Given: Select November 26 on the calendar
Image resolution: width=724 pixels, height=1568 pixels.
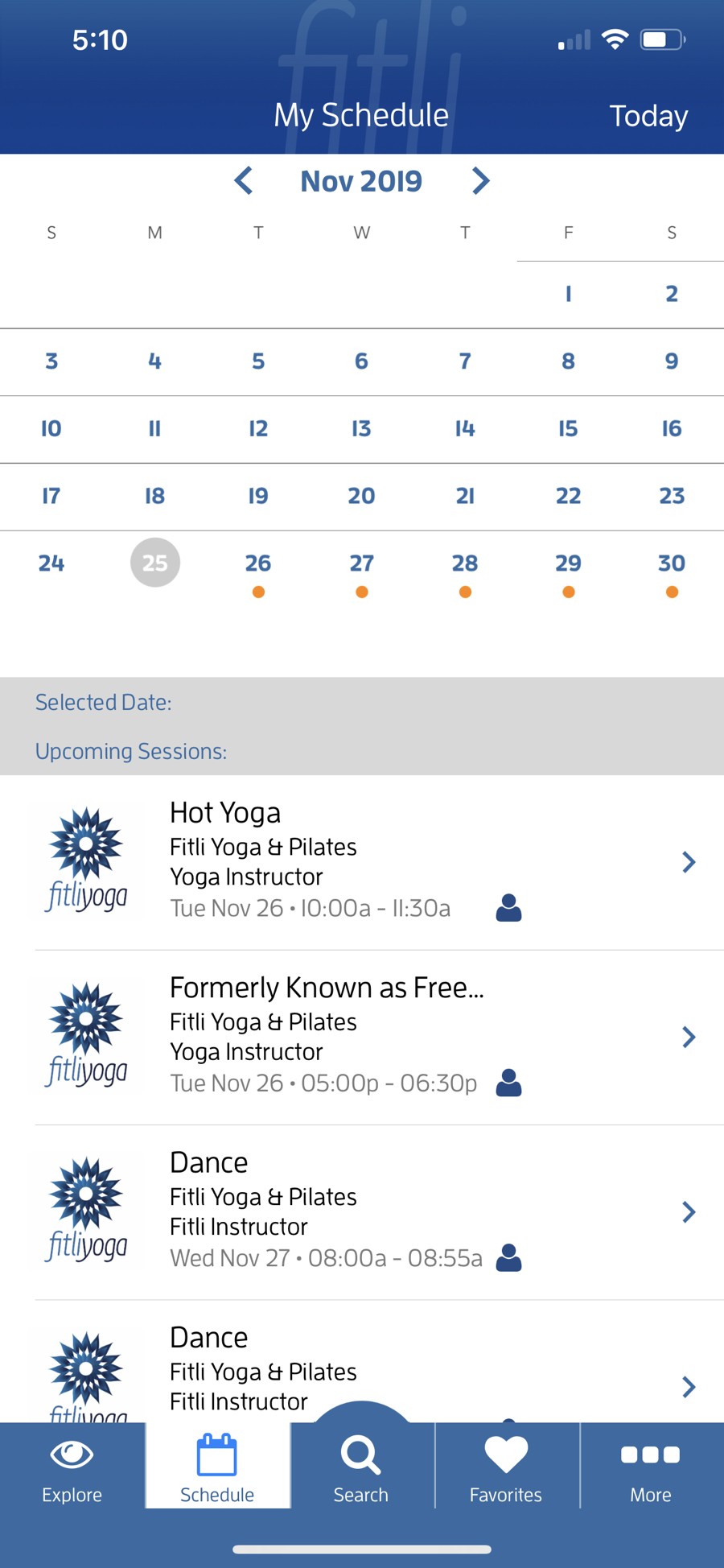Looking at the screenshot, I should pos(258,563).
